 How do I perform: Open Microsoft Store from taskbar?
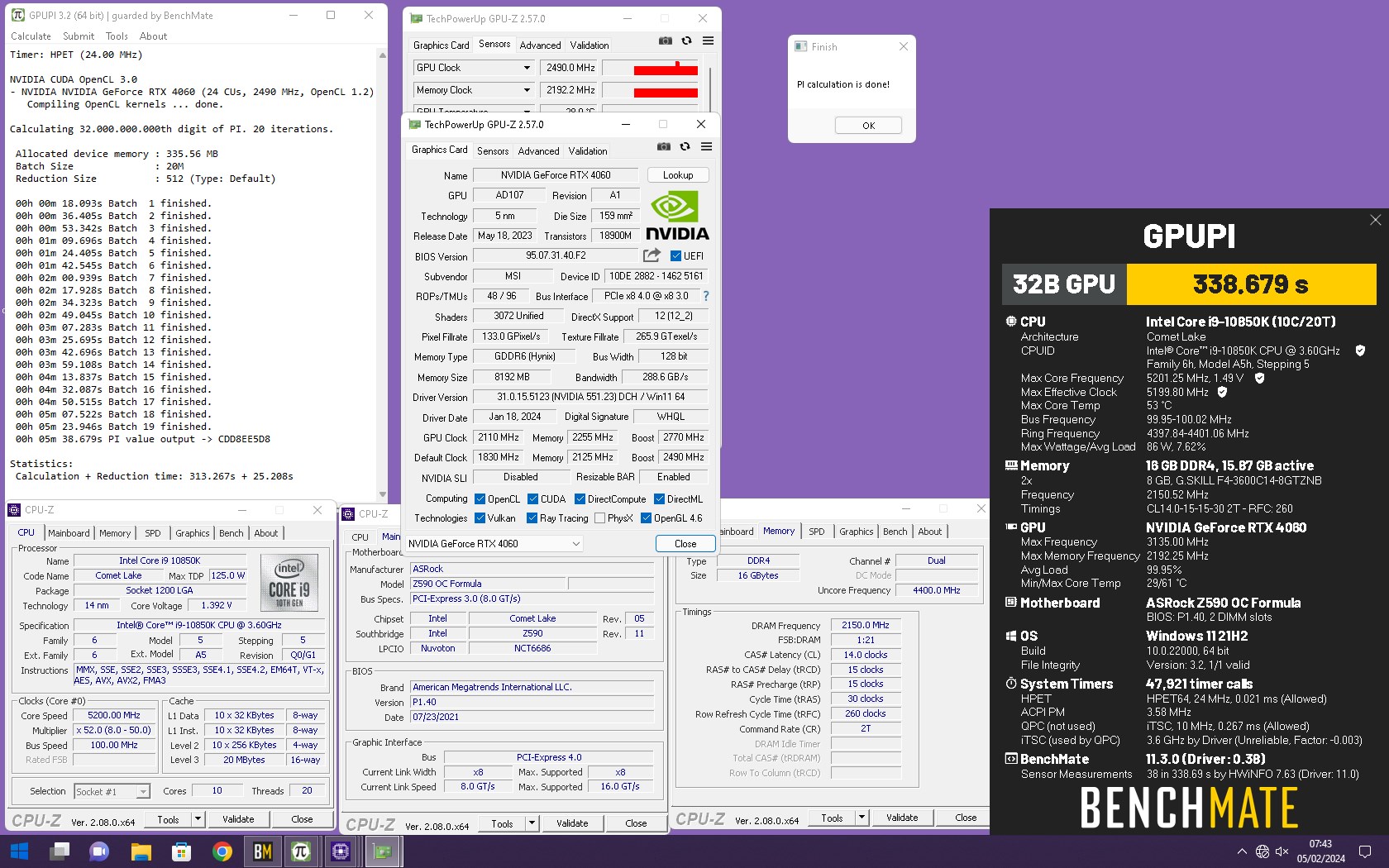[181, 851]
